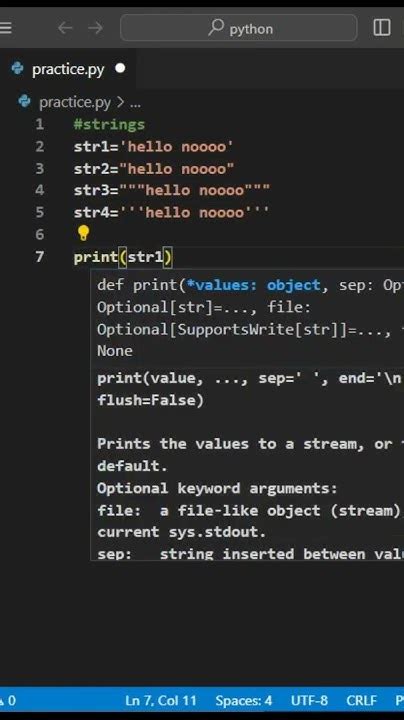
Task: Select the practice.py editor tab
Action: 68,69
